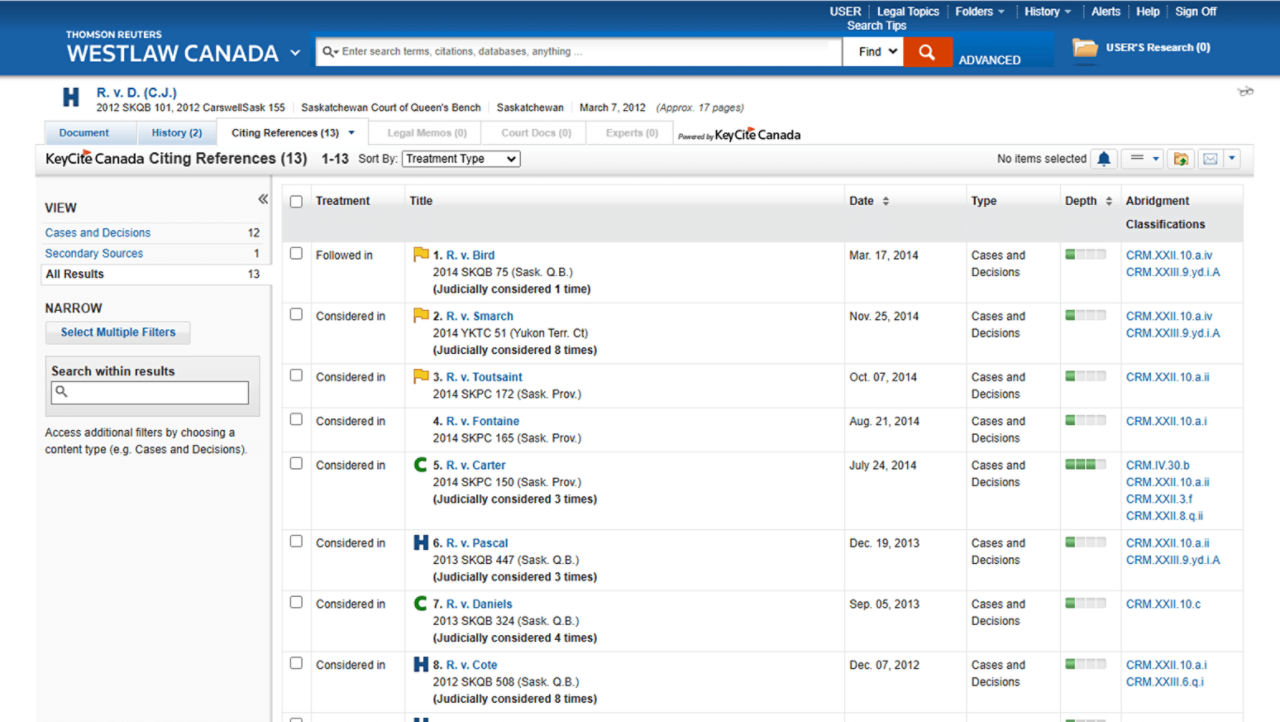
Task: Select the Document tab
Action: tap(90, 132)
